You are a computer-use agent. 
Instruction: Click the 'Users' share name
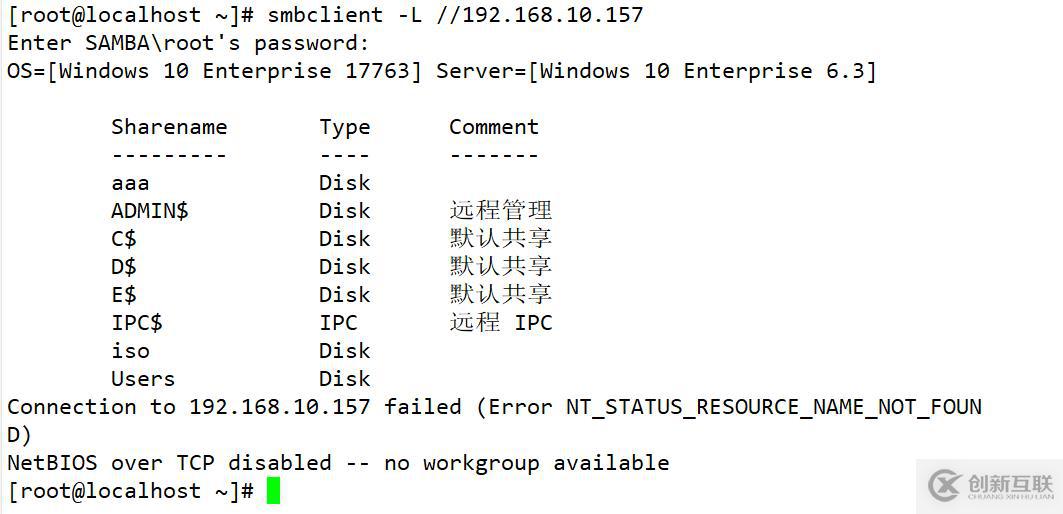point(143,379)
